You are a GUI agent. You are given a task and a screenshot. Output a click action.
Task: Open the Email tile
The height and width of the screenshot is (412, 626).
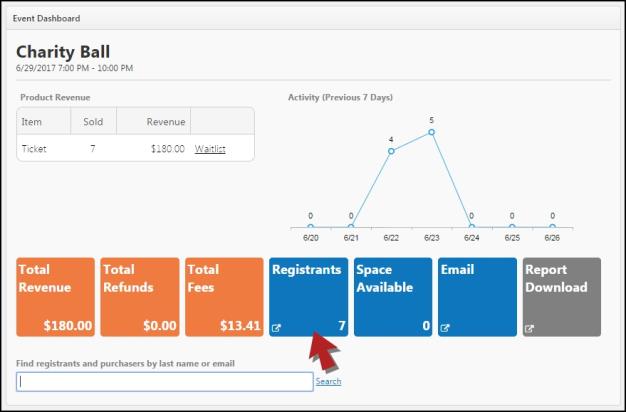[477, 297]
